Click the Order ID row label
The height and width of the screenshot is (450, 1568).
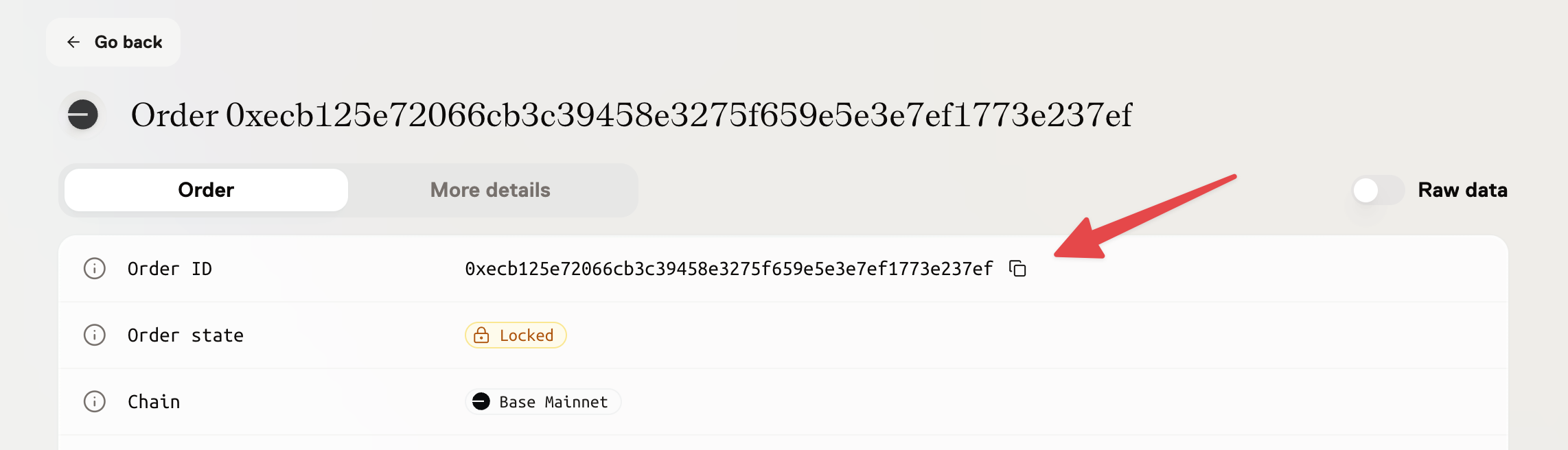[170, 269]
